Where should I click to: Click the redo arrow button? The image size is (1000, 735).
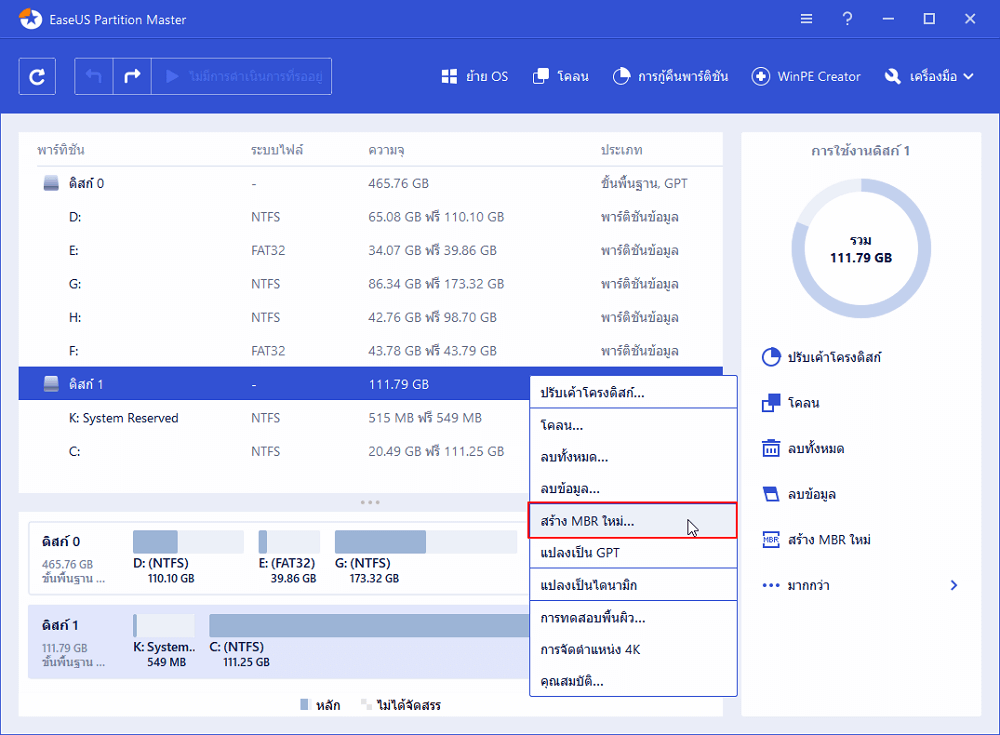(132, 77)
